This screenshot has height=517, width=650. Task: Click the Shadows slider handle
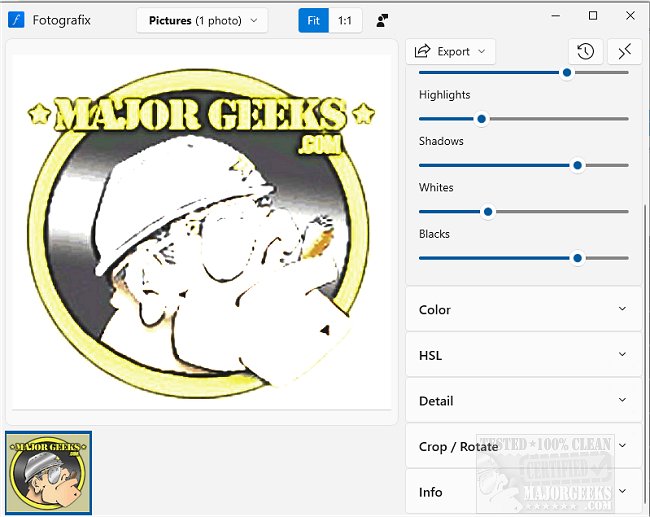[x=577, y=165]
